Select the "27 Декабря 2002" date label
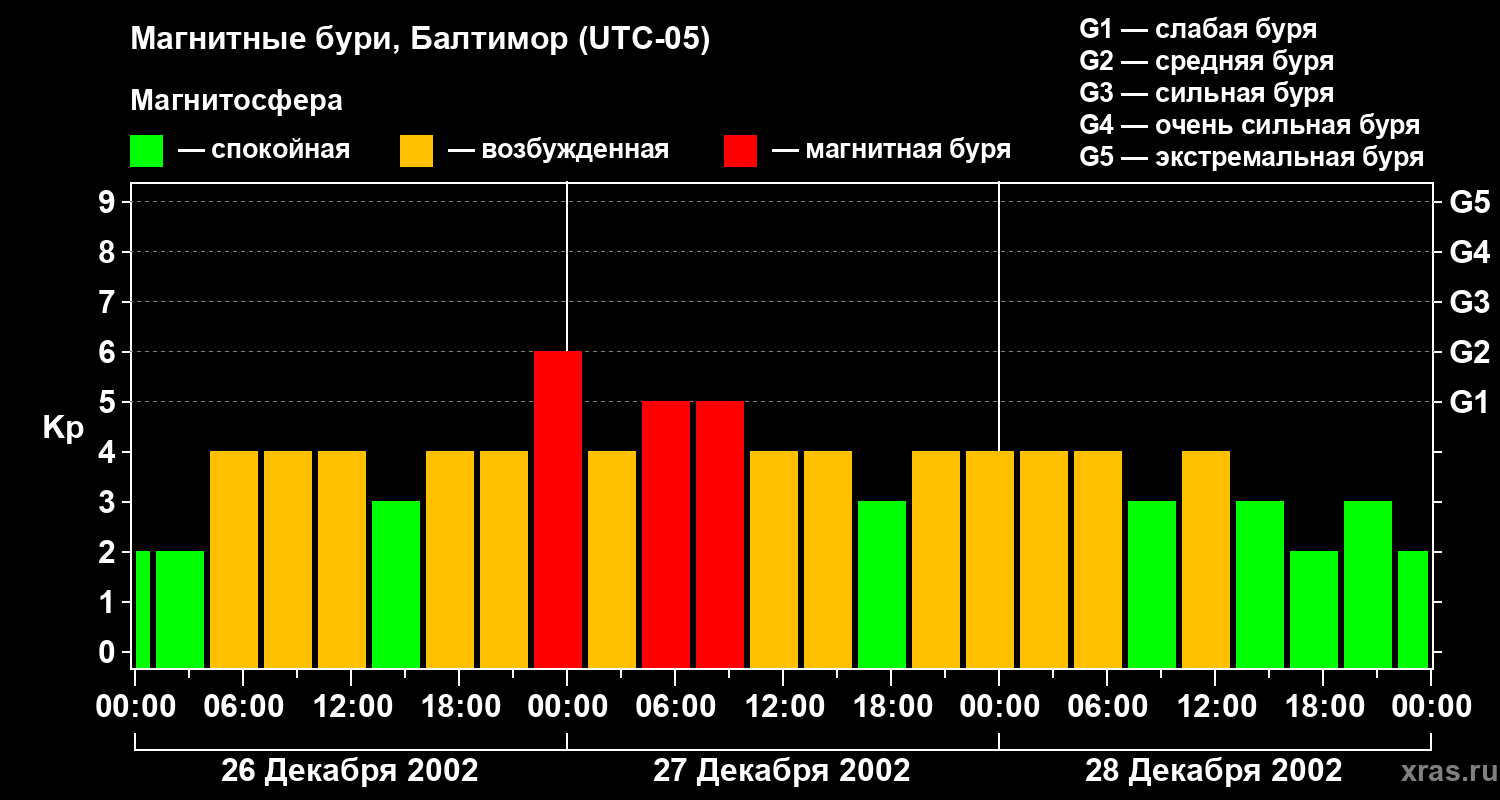The height and width of the screenshot is (800, 1500). point(781,771)
